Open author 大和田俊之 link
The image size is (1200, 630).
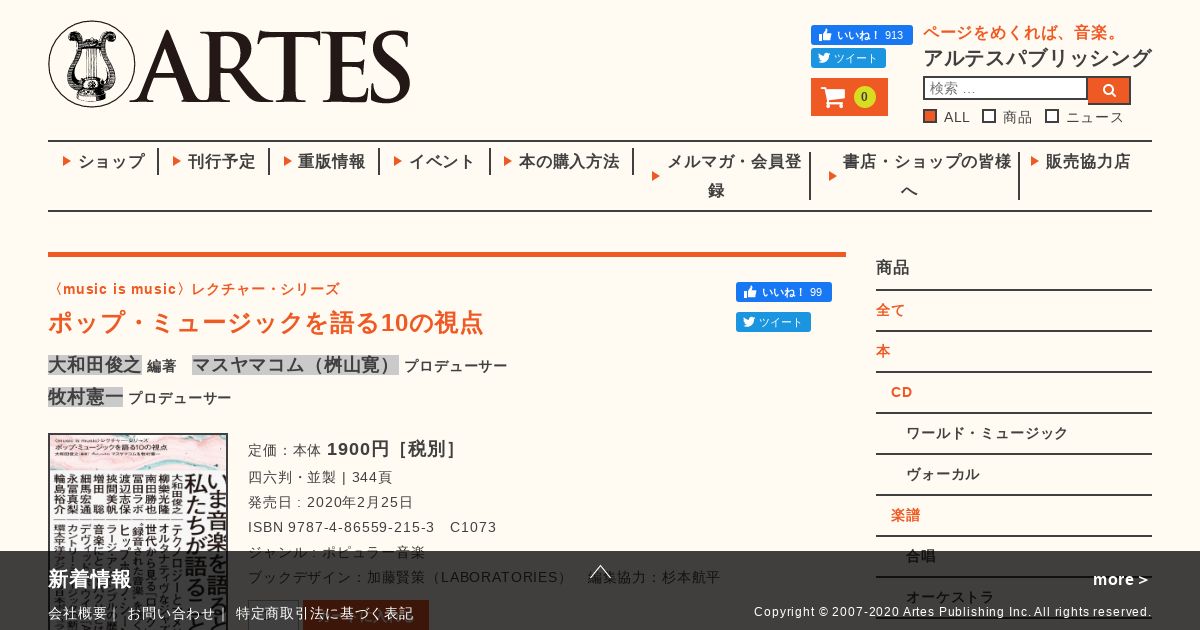point(95,364)
